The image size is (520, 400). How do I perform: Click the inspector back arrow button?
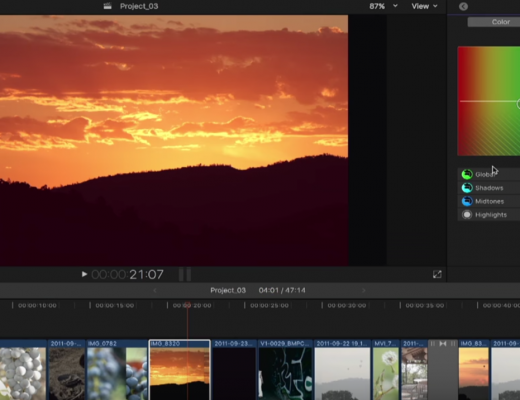463,6
